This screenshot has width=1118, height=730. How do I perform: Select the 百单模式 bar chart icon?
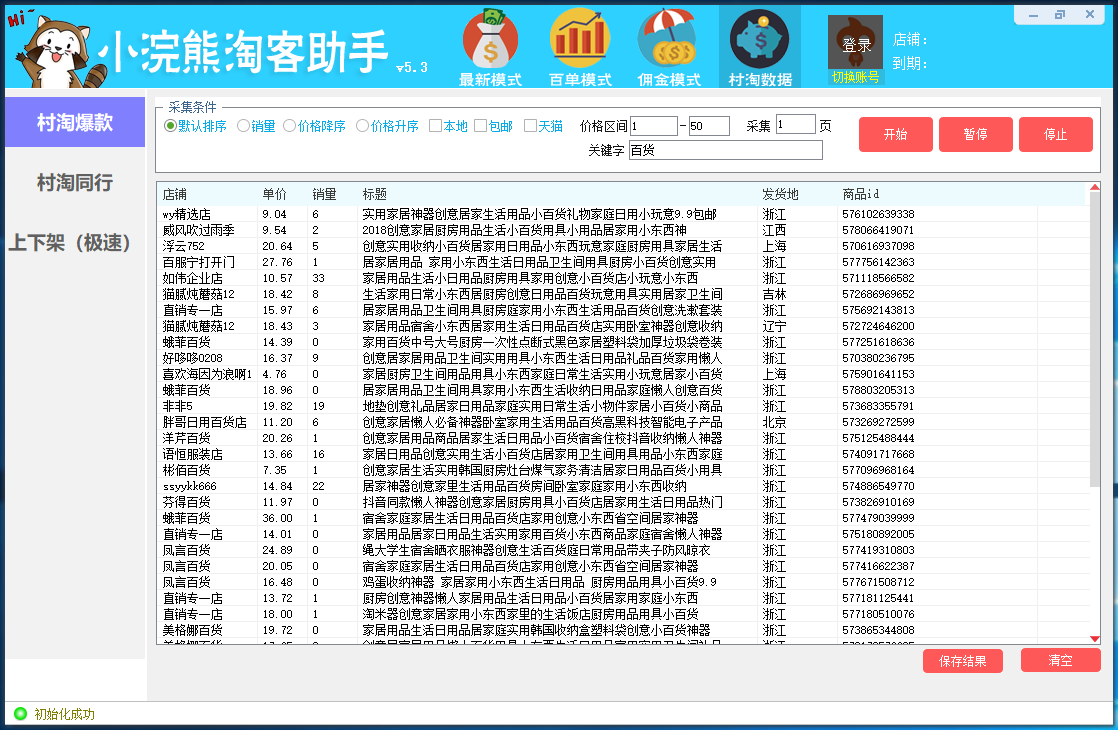pos(580,40)
